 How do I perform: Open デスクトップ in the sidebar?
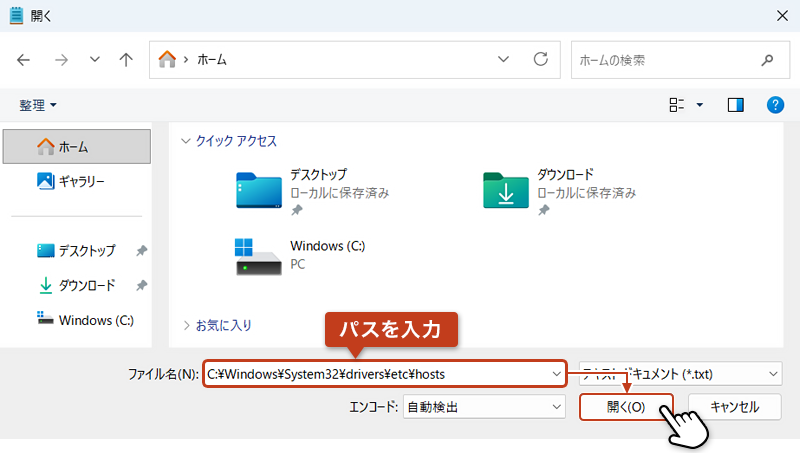click(77, 250)
